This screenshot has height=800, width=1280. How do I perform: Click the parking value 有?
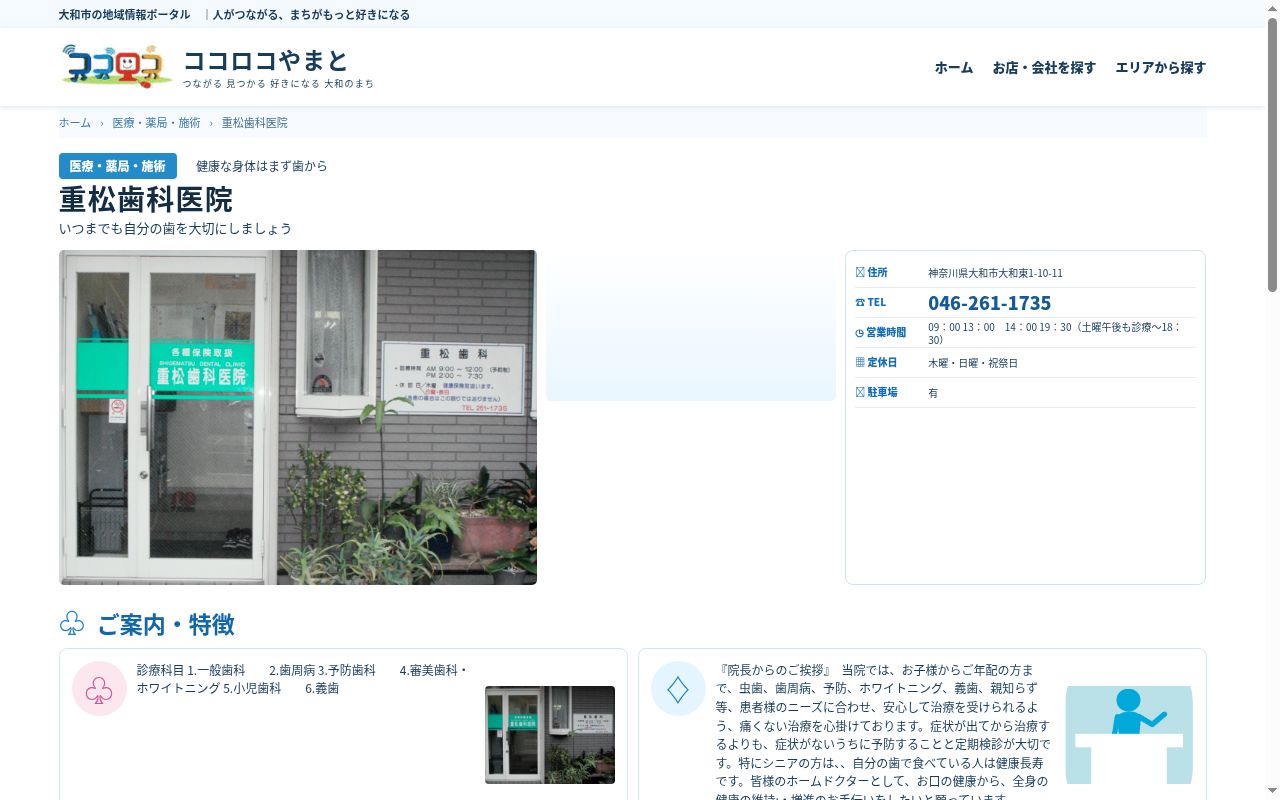click(933, 393)
